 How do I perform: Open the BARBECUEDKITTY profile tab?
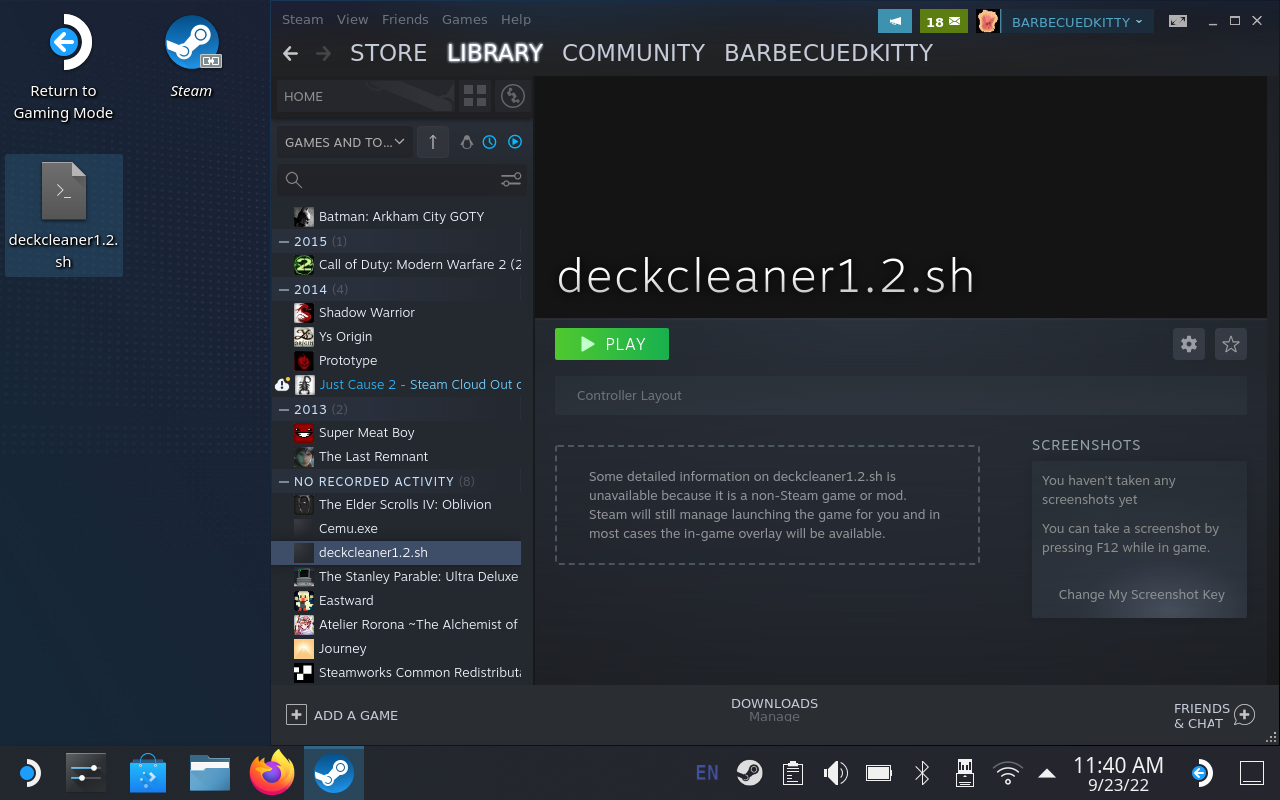pos(828,53)
